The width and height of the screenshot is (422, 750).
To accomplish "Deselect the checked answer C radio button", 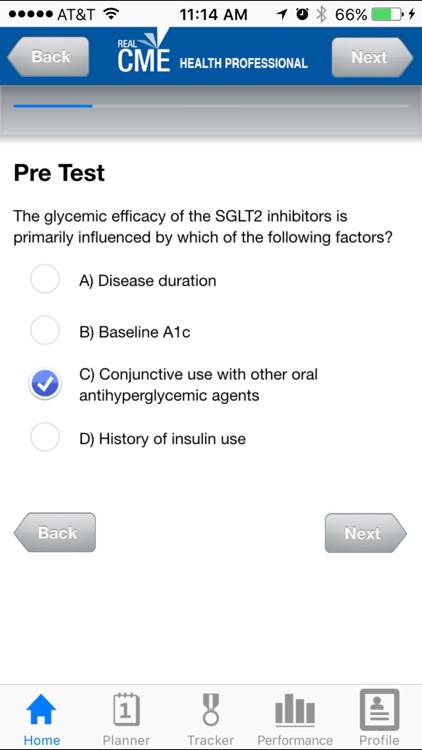I will (45, 384).
